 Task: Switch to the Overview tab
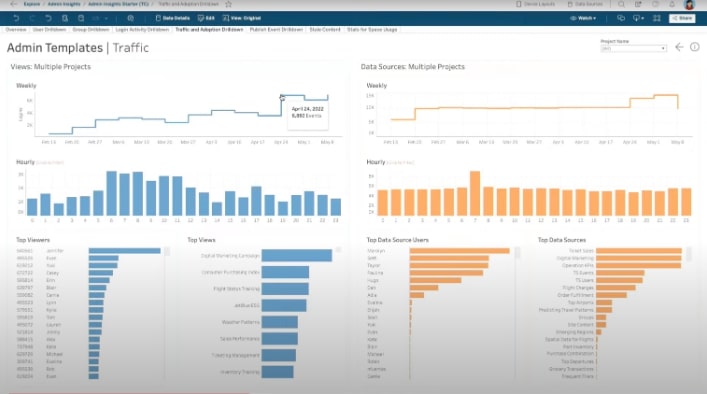tap(16, 30)
